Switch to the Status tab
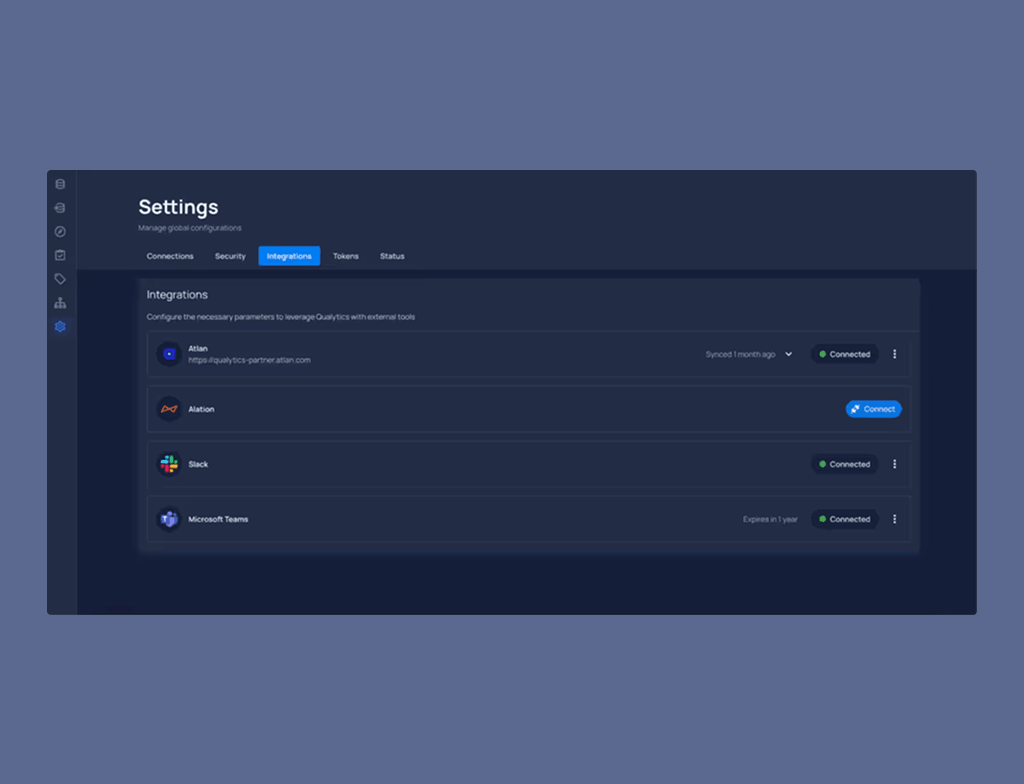Image resolution: width=1024 pixels, height=784 pixels. [x=392, y=256]
